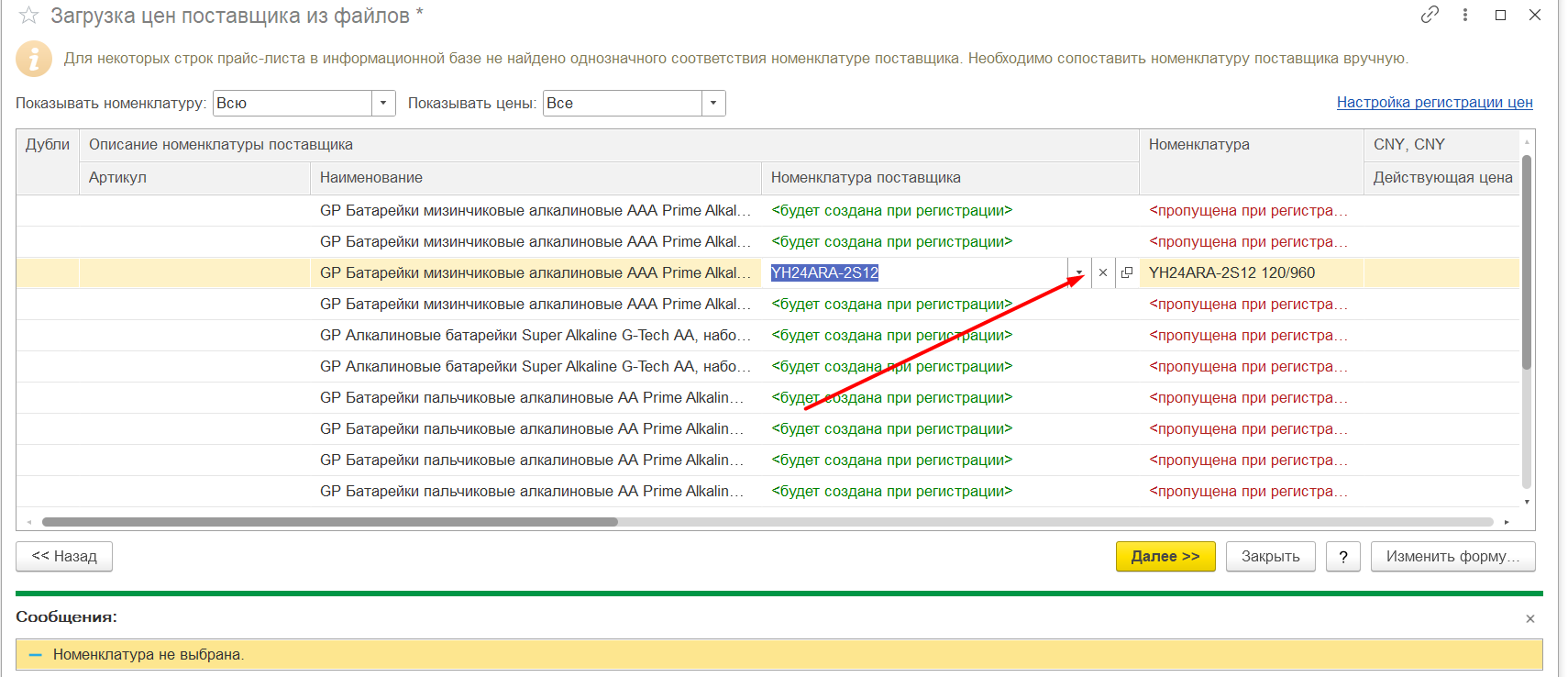This screenshot has width=1568, height=677.
Task: Open the three-dot more options menu
Action: tap(1465, 15)
